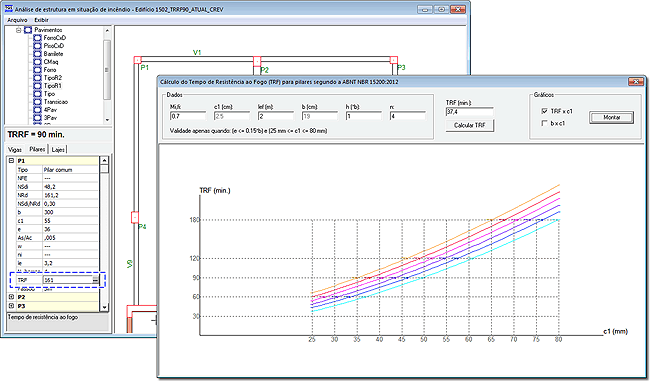Click the Transicao floor icon
The image size is (650, 382).
point(37,102)
